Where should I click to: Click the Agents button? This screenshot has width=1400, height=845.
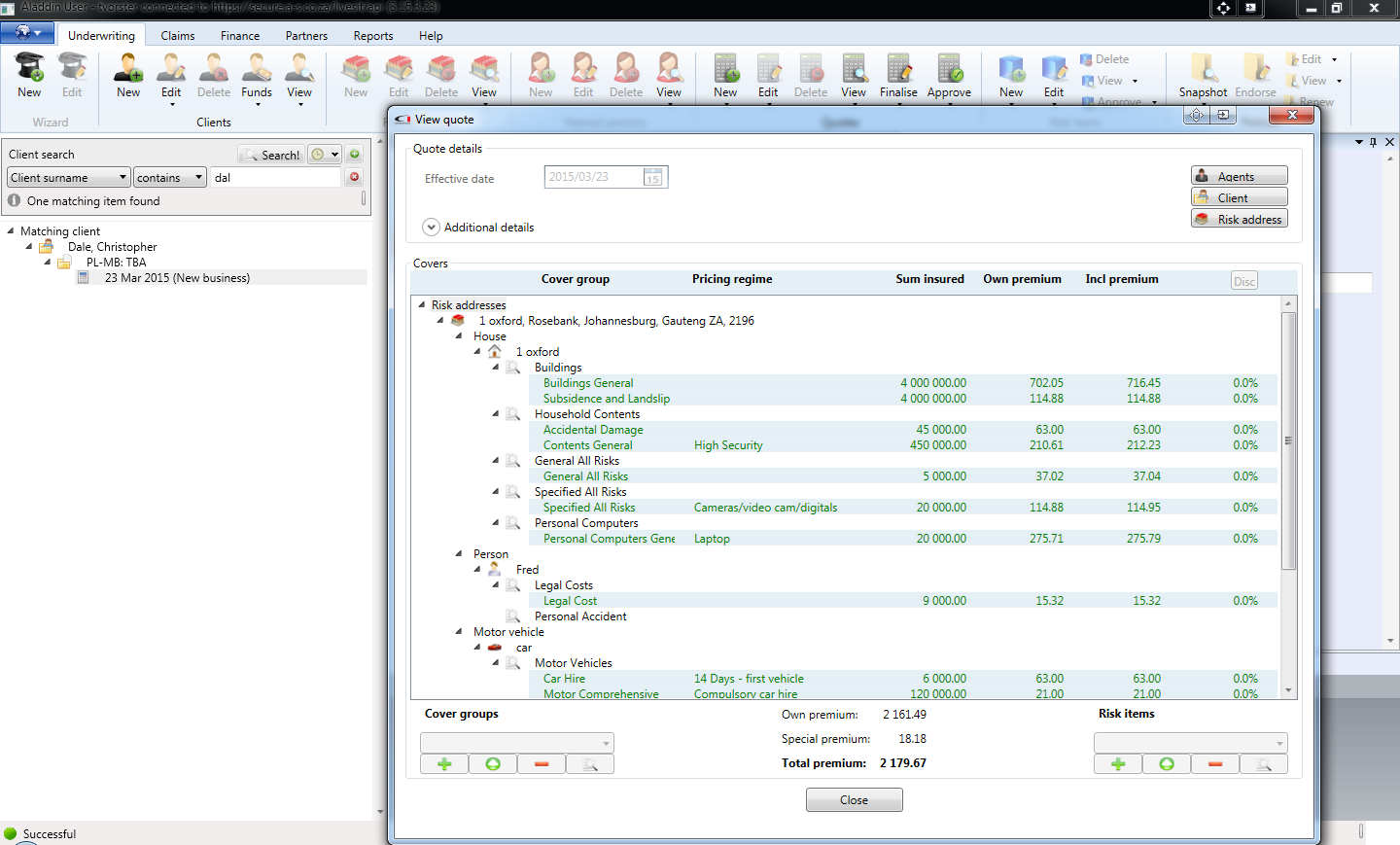pyautogui.click(x=1239, y=176)
